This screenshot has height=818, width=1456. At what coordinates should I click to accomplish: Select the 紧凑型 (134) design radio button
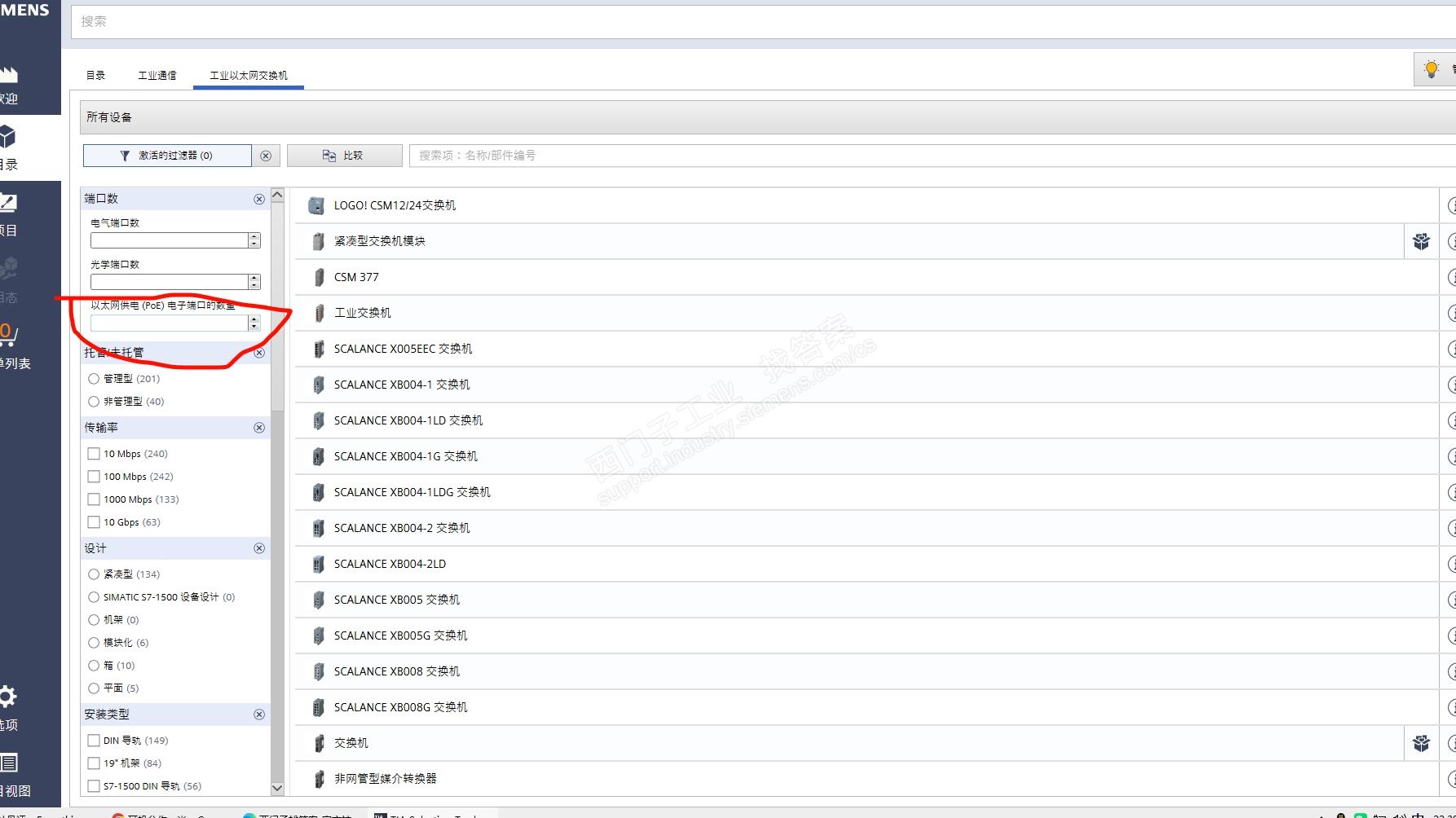(x=94, y=574)
